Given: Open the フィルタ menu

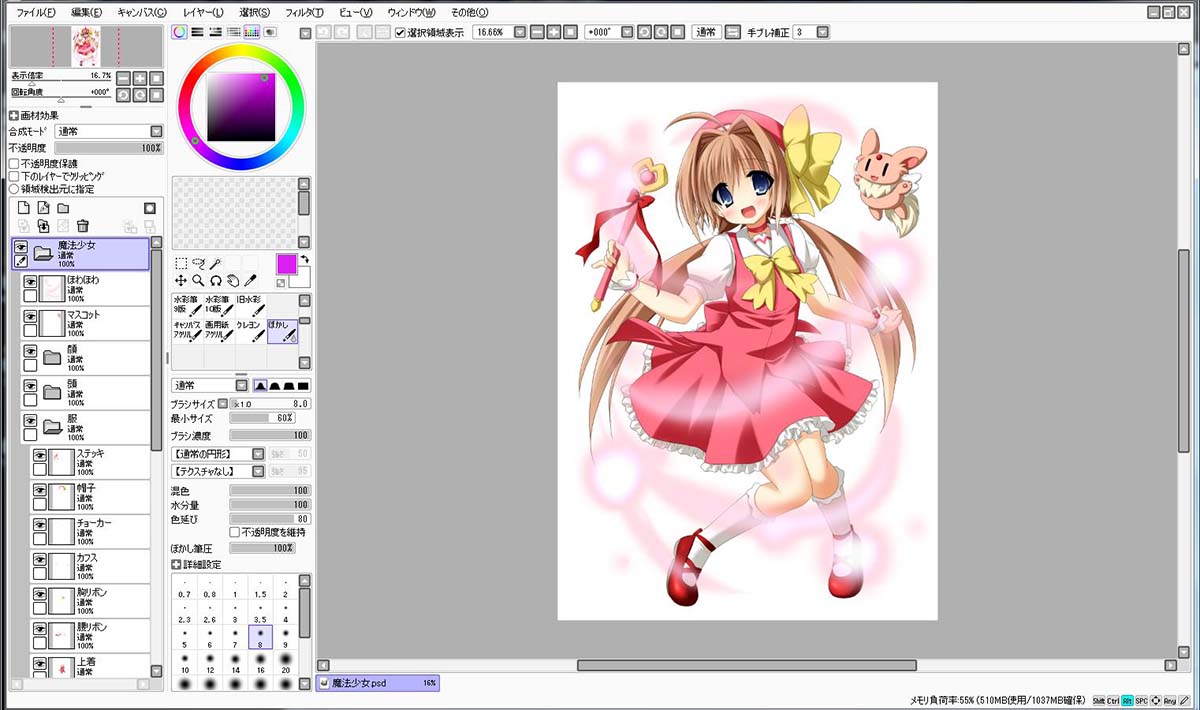Looking at the screenshot, I should click(x=304, y=12).
